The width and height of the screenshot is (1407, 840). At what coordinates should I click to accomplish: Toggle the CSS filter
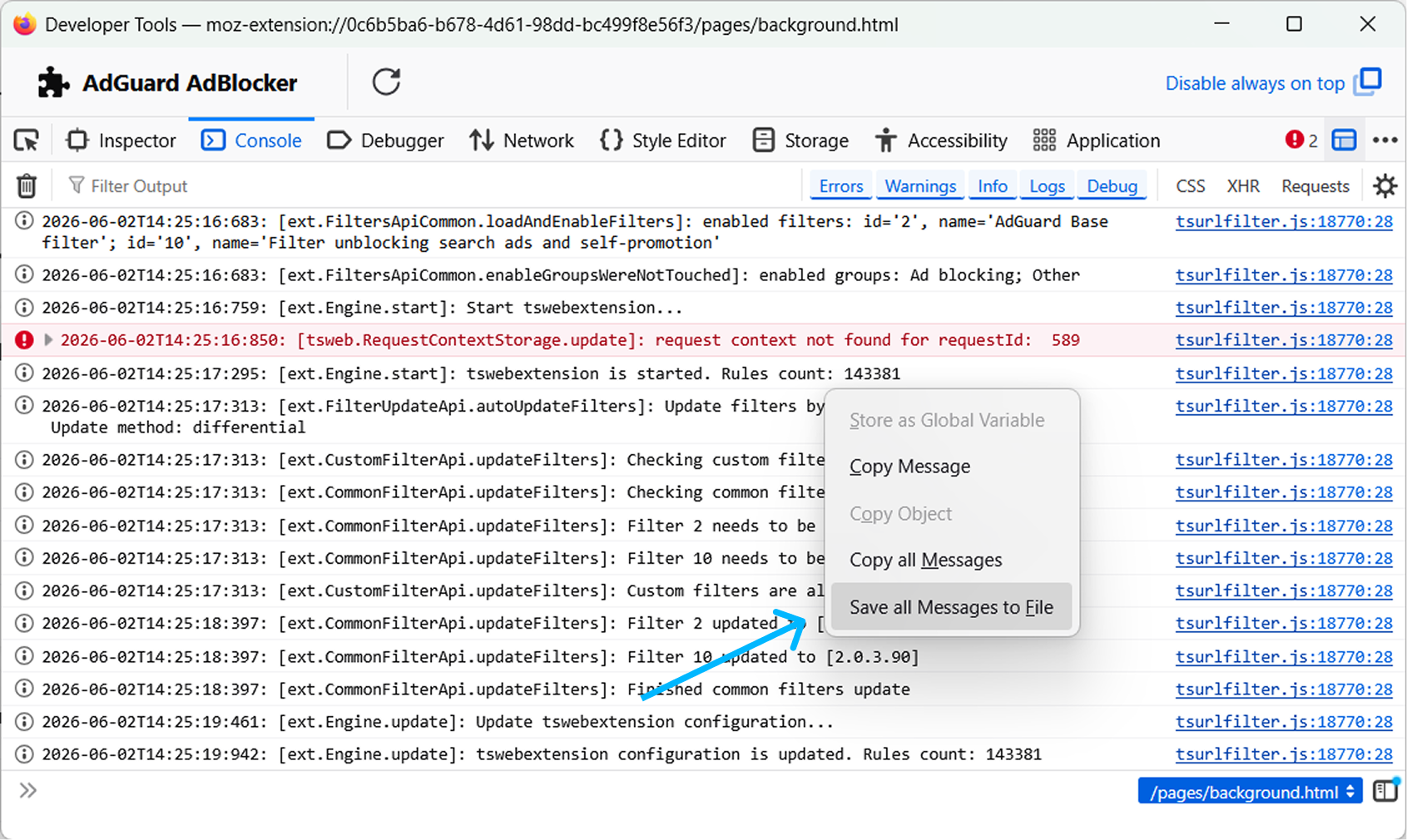pyautogui.click(x=1191, y=185)
